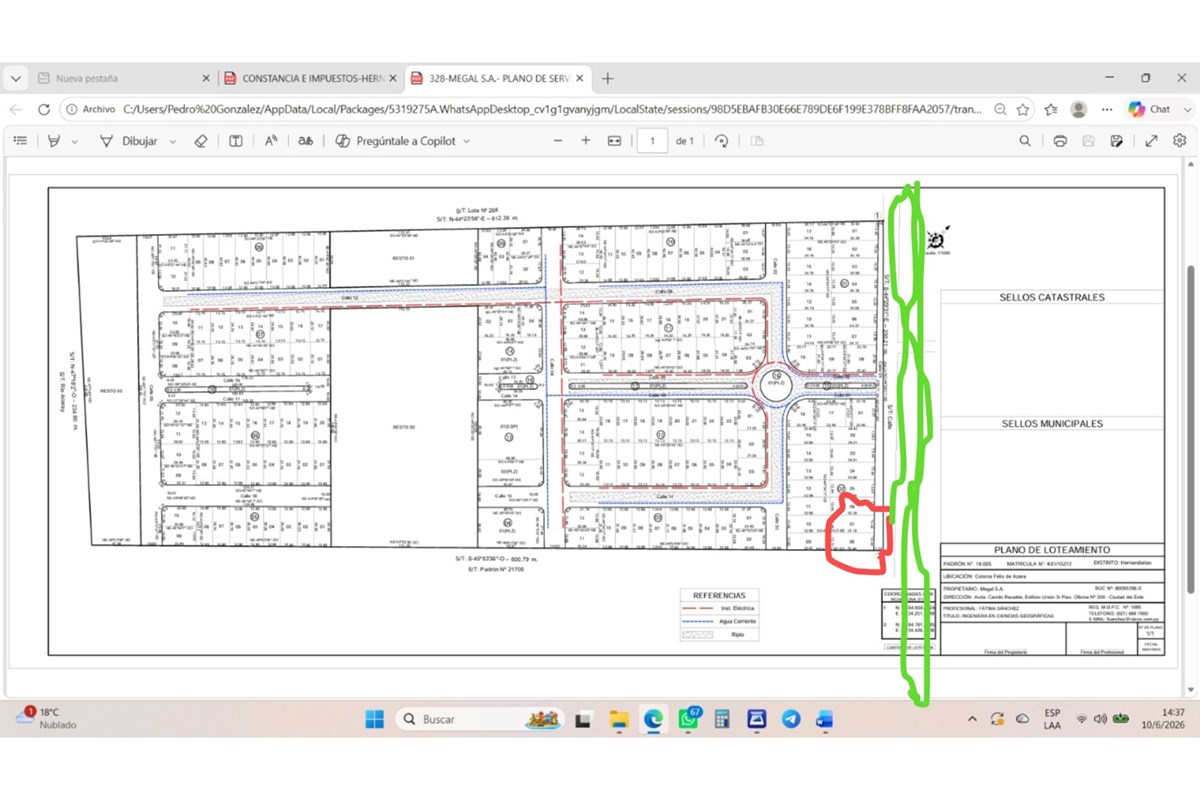This screenshot has width=1200, height=800.
Task: Open the favorites list
Action: [1051, 109]
